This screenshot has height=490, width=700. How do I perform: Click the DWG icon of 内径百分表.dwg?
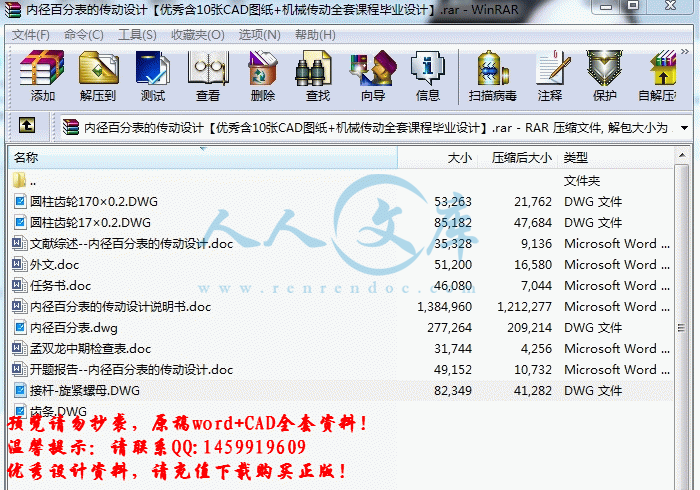coord(20,327)
